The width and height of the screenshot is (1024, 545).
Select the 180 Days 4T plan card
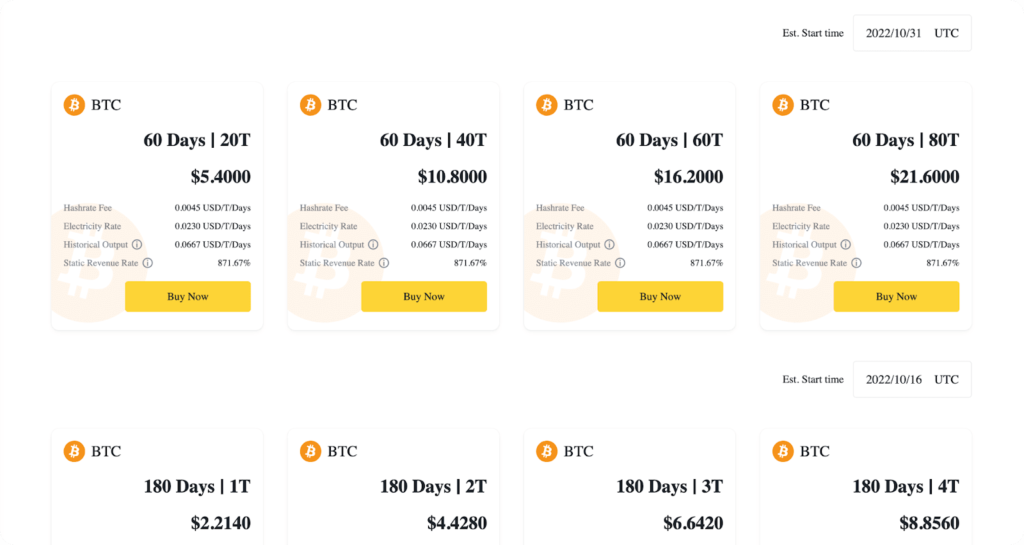pyautogui.click(x=865, y=487)
